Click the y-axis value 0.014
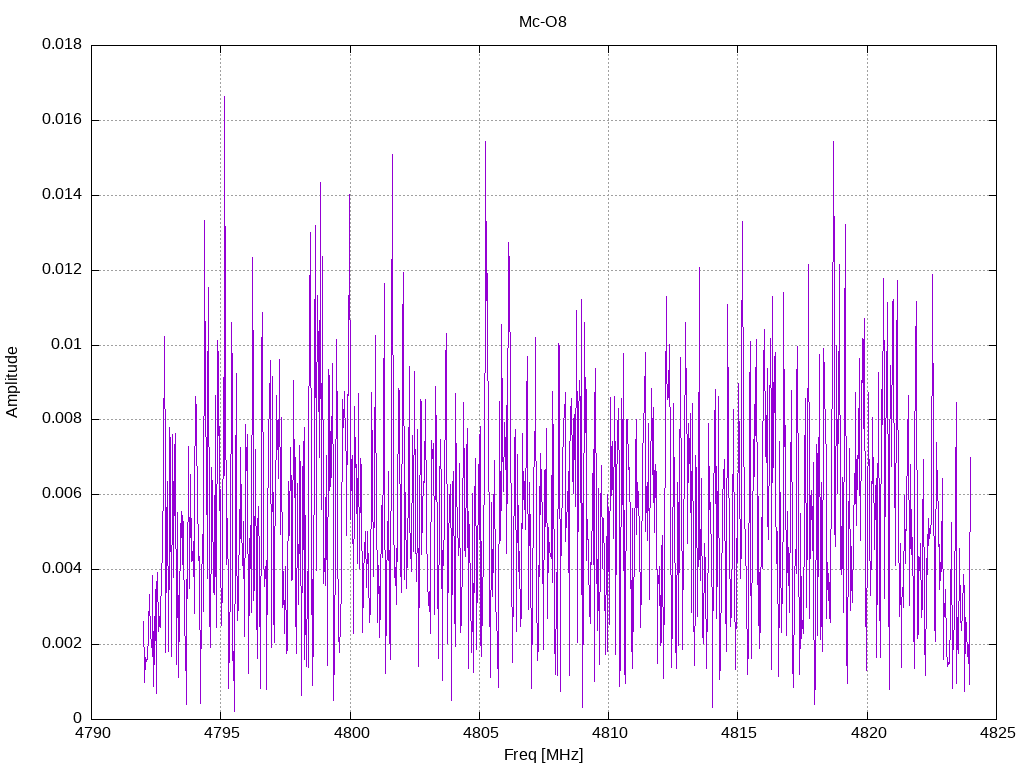This screenshot has height=768, width=1024. (62, 195)
